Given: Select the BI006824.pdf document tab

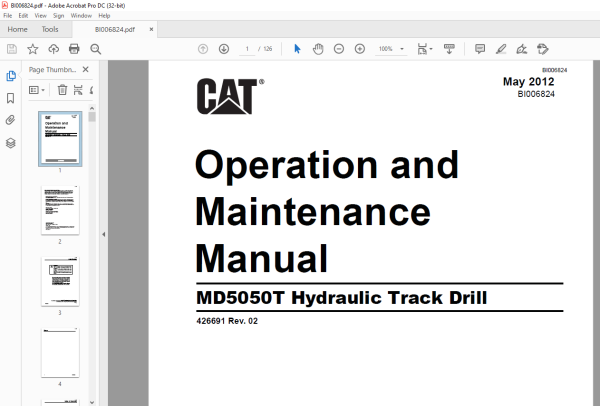Looking at the screenshot, I should [x=114, y=29].
